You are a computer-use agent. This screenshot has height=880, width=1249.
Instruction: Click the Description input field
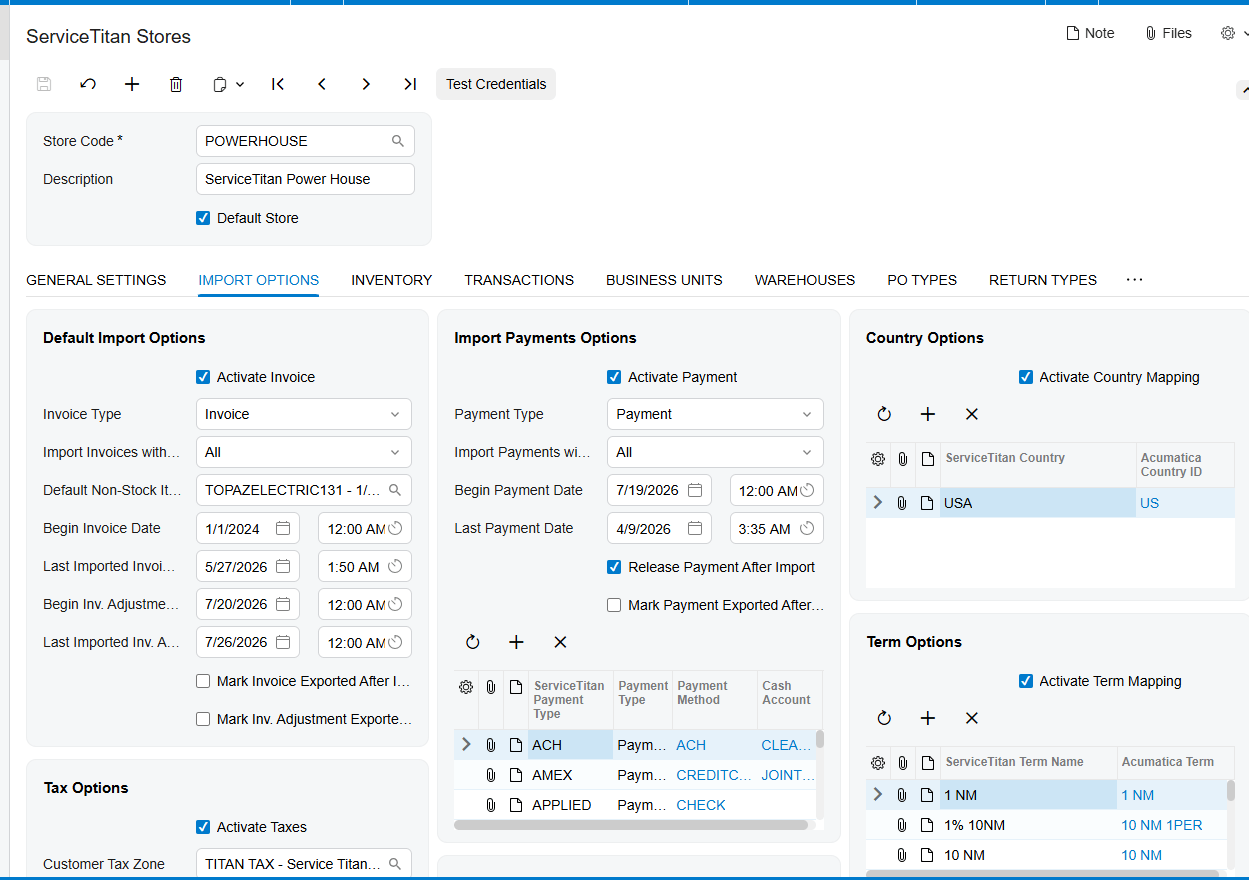point(305,179)
